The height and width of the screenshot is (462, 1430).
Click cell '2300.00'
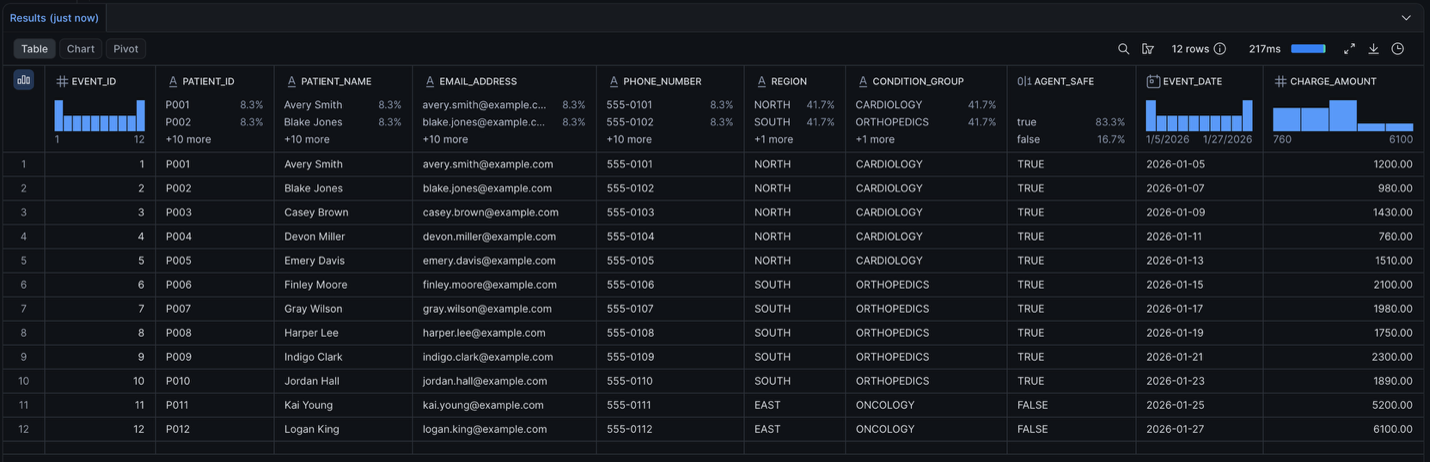tap(1343, 357)
